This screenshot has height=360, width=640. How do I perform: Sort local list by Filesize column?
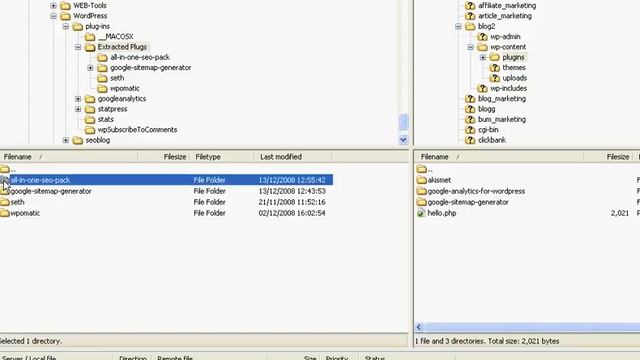[x=164, y=157]
